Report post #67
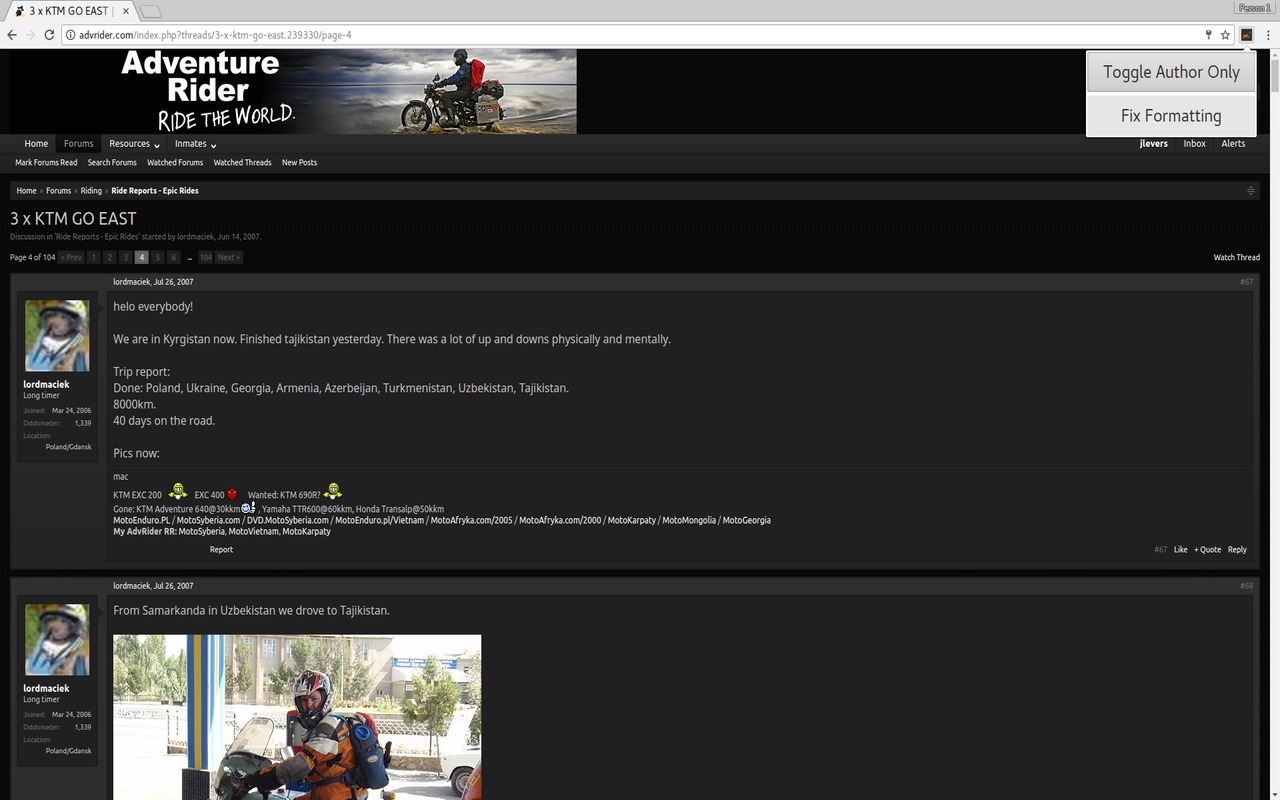1280x800 pixels. (x=221, y=550)
